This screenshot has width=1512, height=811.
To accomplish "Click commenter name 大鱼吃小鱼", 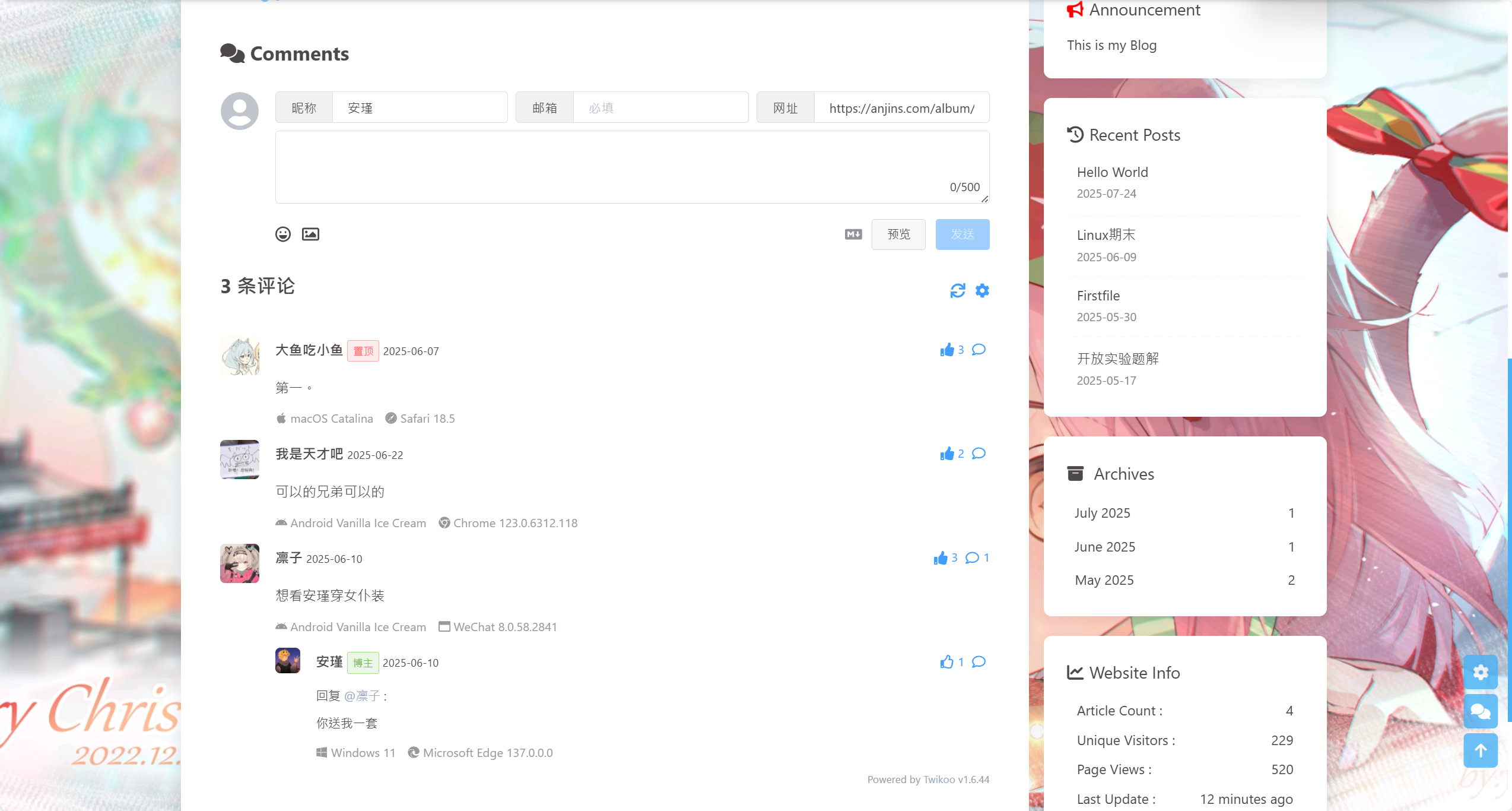I will [x=309, y=350].
